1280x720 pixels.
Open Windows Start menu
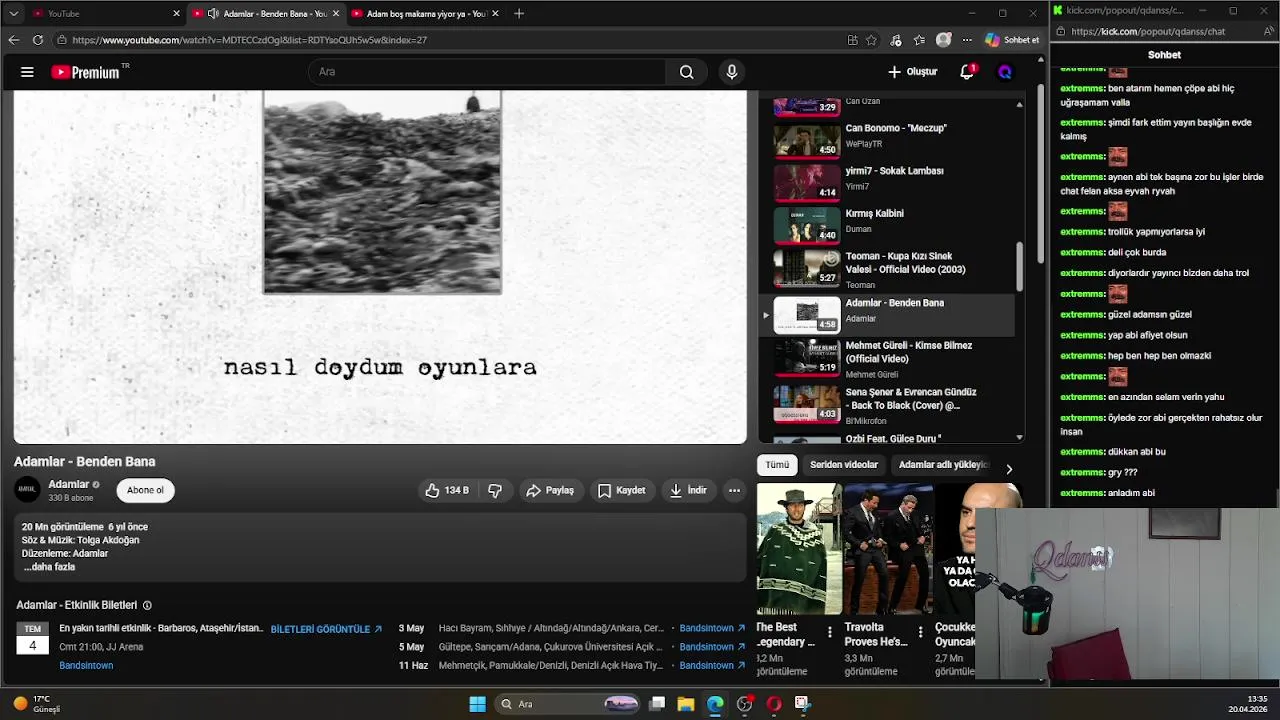477,704
